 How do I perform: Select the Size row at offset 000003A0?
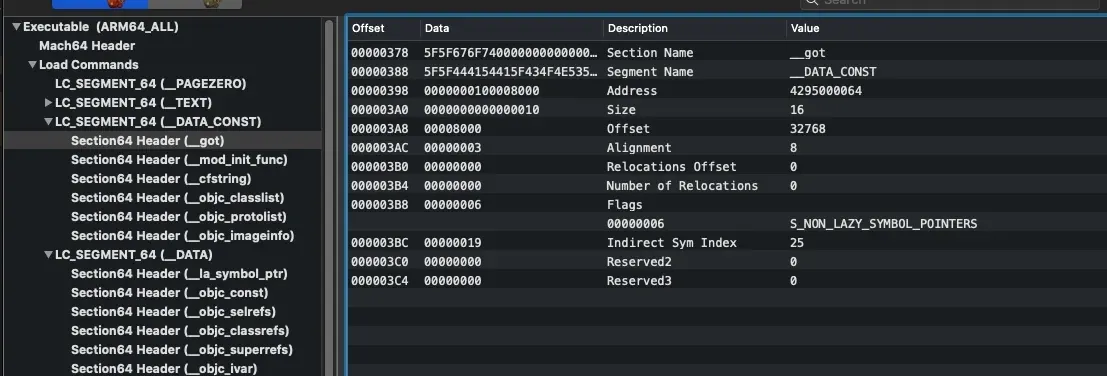(727, 110)
